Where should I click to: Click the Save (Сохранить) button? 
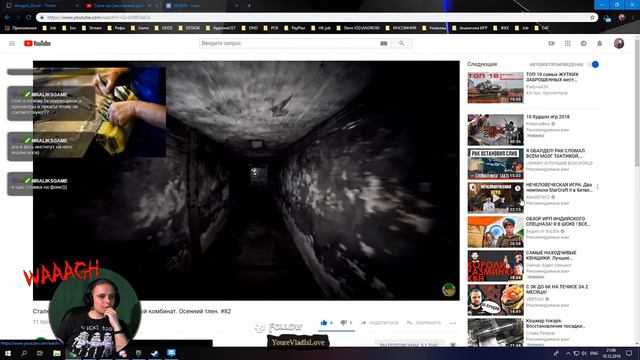coord(424,323)
